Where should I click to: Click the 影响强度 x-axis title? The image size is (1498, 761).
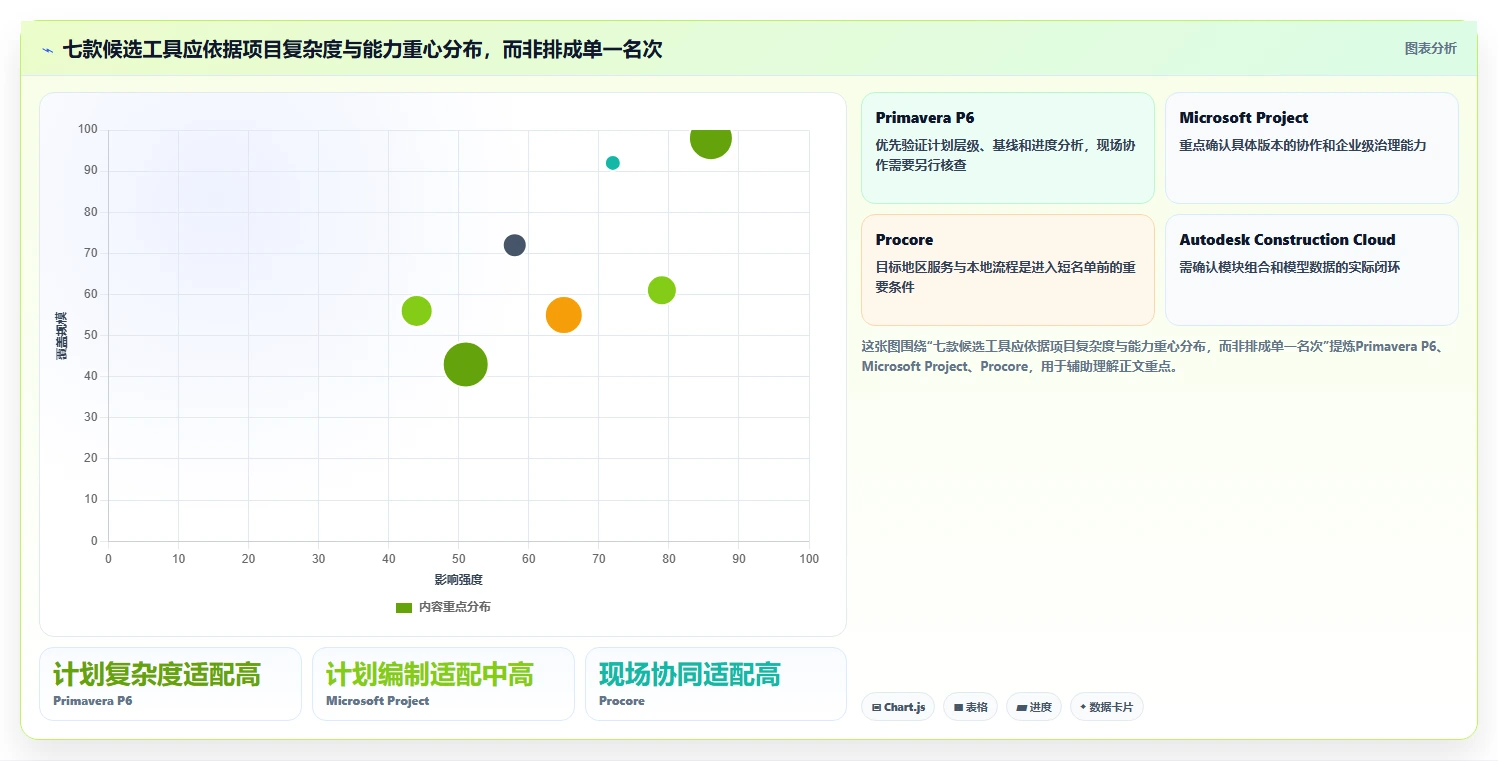click(459, 580)
